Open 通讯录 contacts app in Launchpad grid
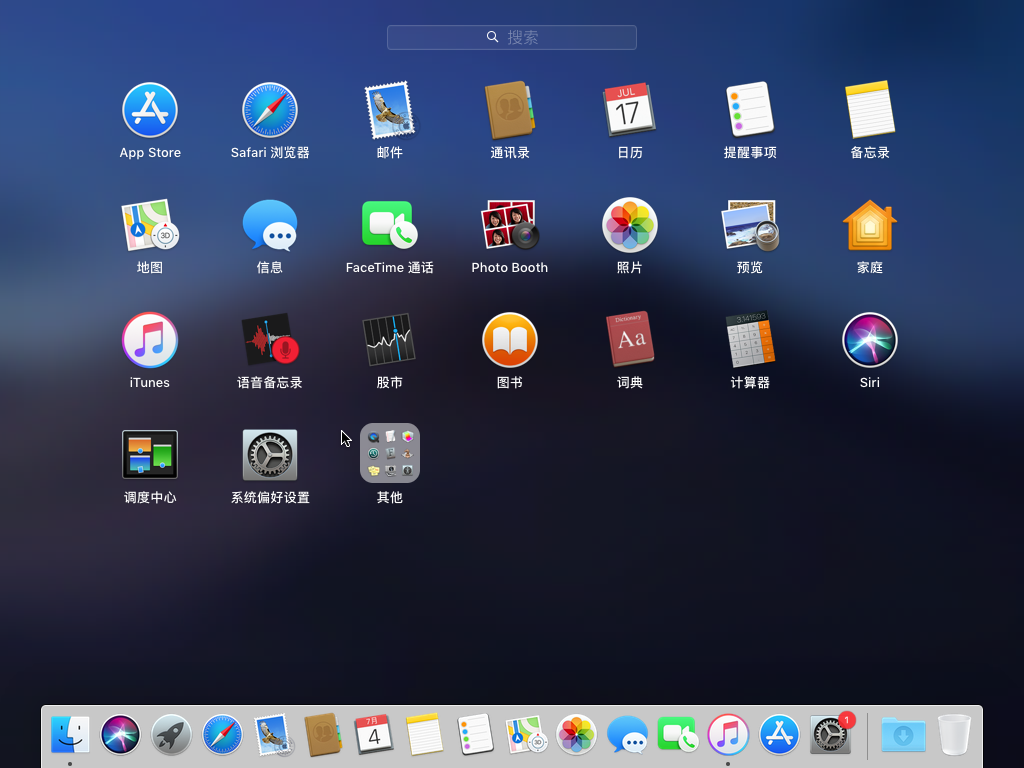The image size is (1024, 768). coord(509,110)
